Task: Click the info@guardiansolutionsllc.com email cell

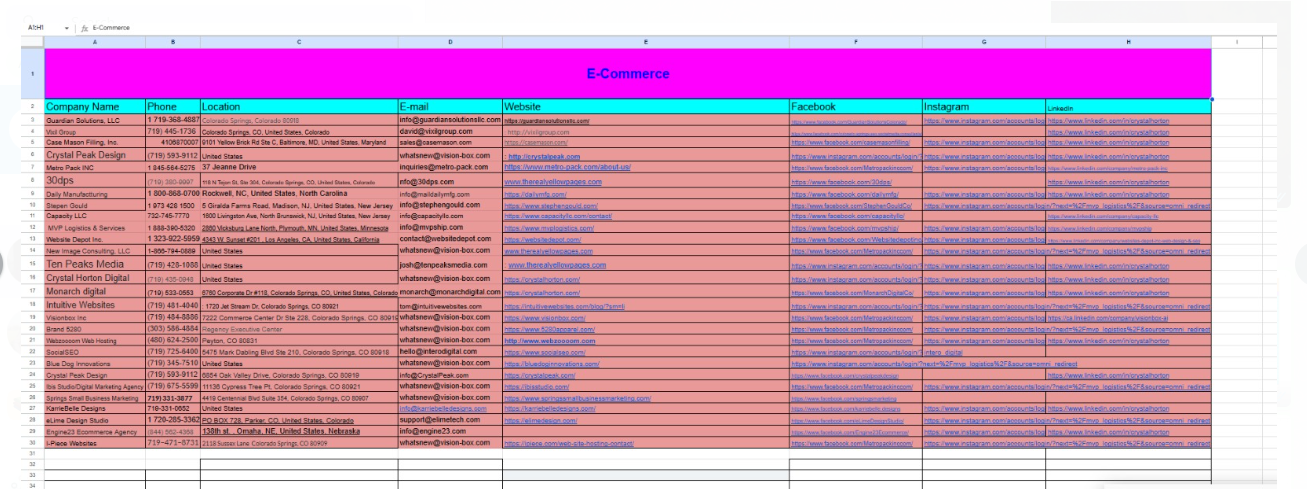Action: tap(450, 120)
